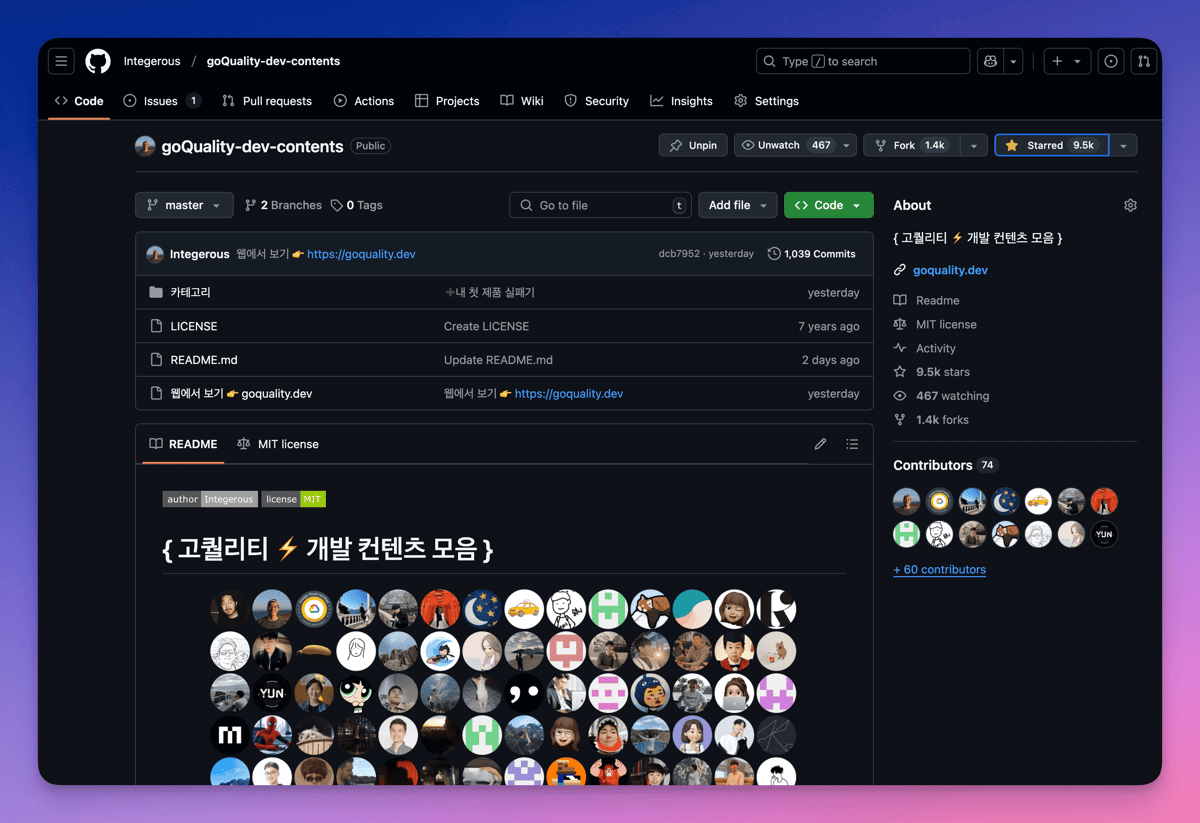Open Copilot chat icon in header
Image resolution: width=1200 pixels, height=823 pixels.
point(990,61)
